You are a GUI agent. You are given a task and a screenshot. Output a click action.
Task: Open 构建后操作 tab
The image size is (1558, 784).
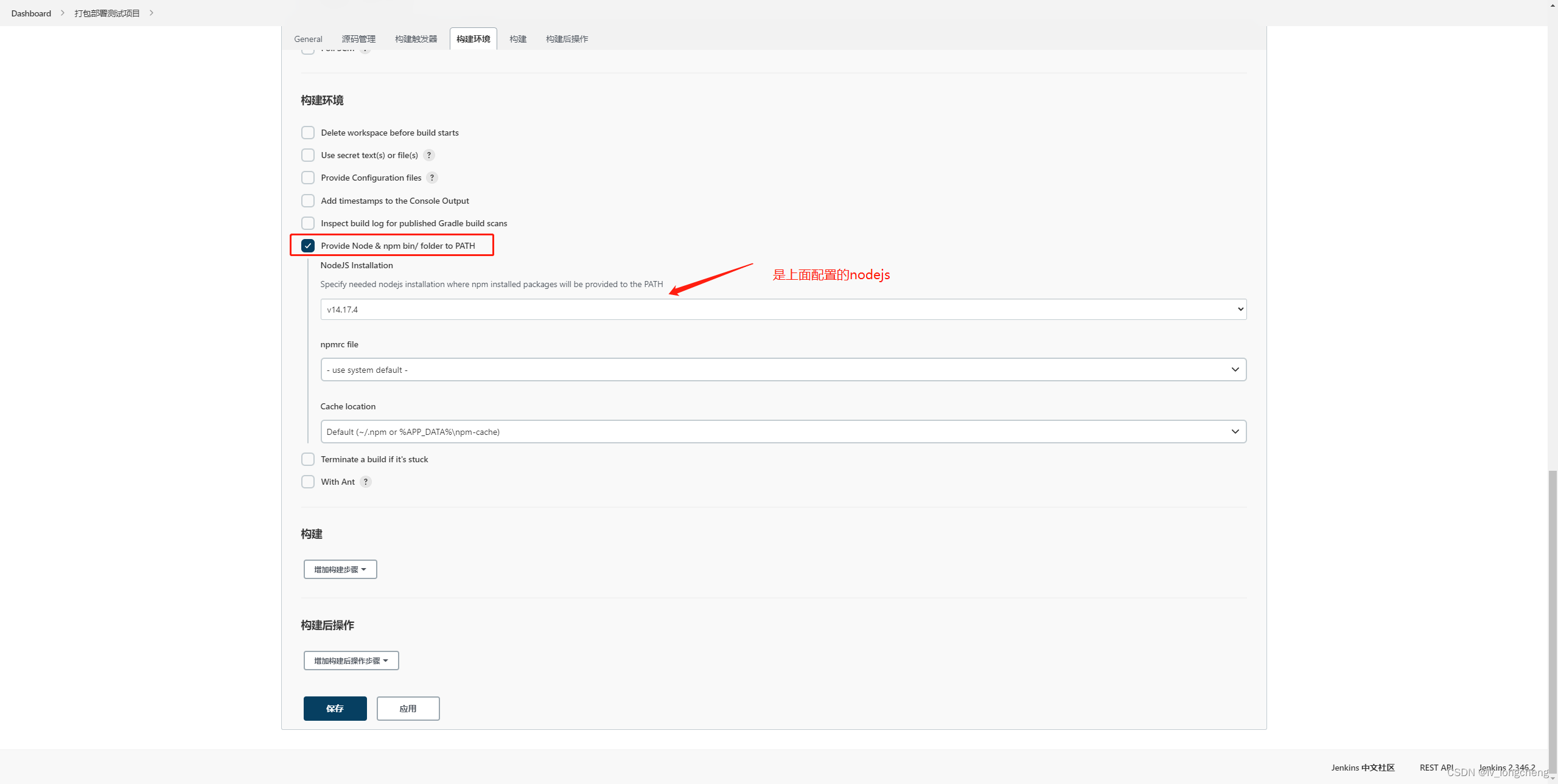coord(567,39)
